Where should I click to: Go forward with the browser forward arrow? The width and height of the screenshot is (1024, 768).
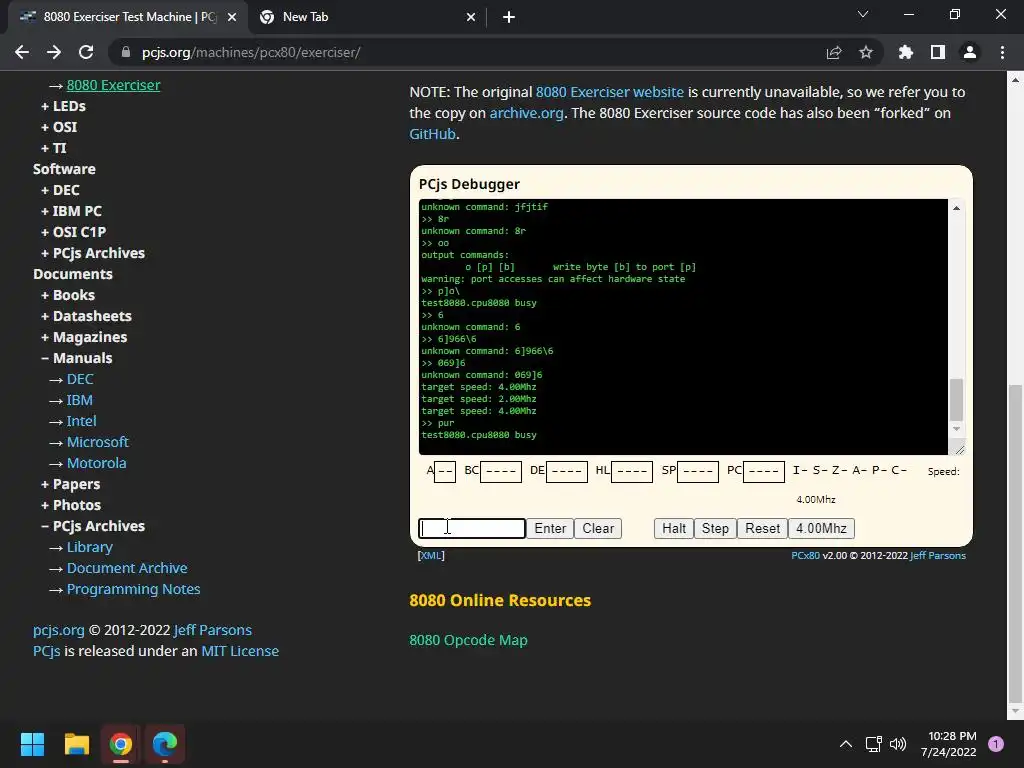coord(54,52)
